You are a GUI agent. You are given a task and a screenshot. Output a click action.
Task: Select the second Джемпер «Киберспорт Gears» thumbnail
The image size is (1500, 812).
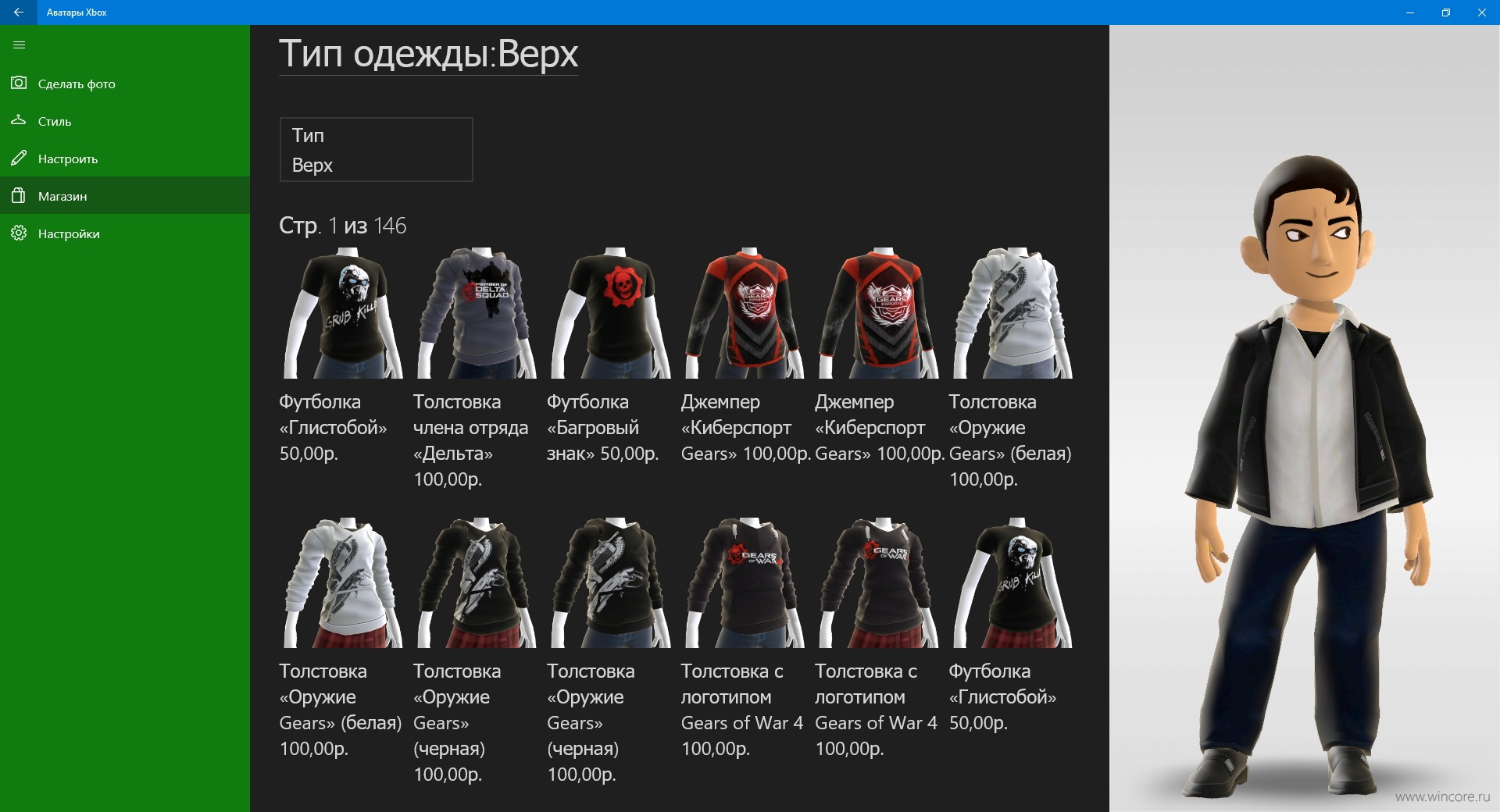pos(878,313)
